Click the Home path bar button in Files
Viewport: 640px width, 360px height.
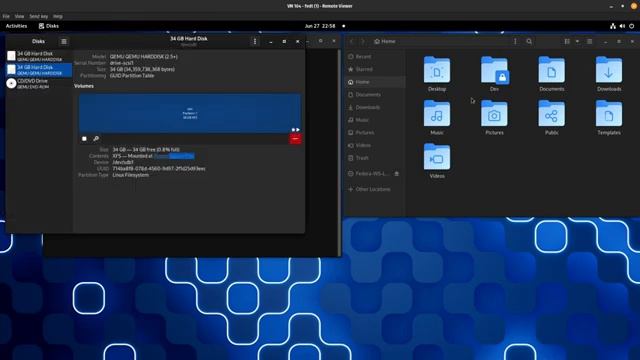tap(385, 41)
